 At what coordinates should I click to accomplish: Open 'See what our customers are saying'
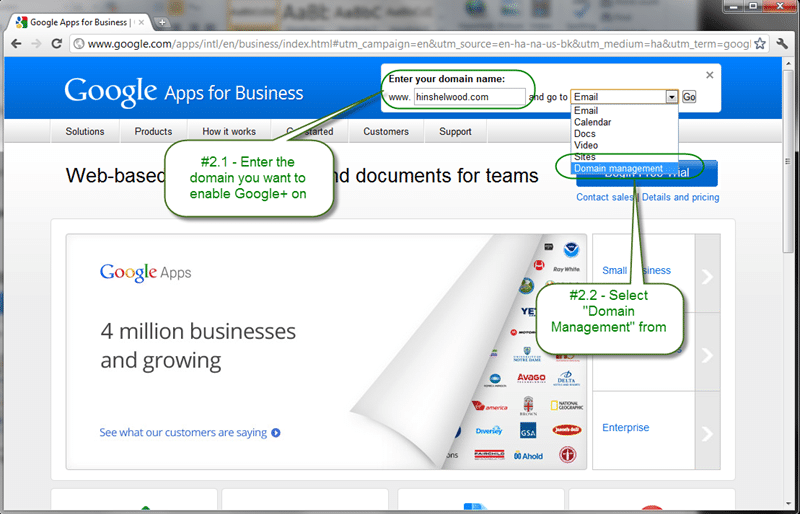click(183, 433)
